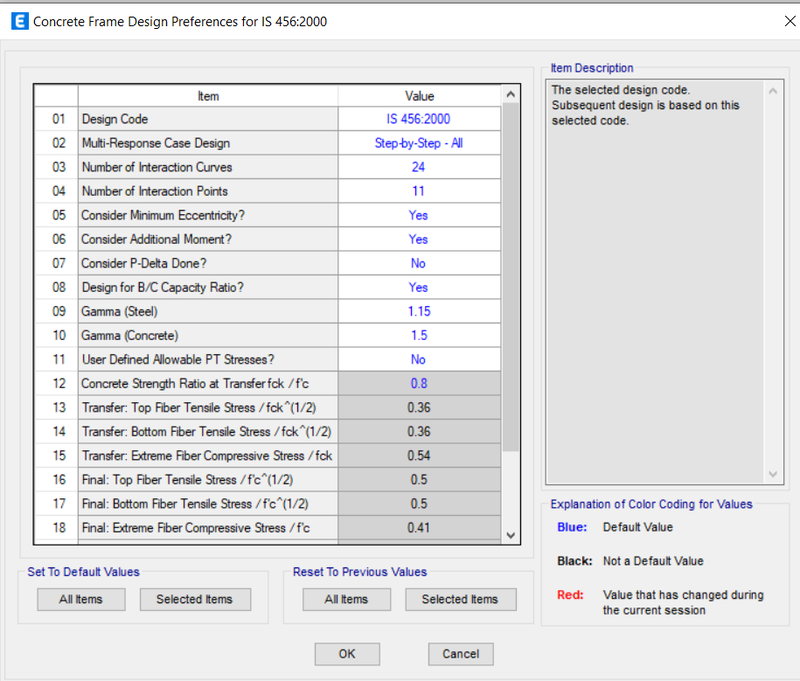Image resolution: width=800 pixels, height=681 pixels.
Task: Toggle Consider Minimum Eccentricity to No
Action: 418,215
